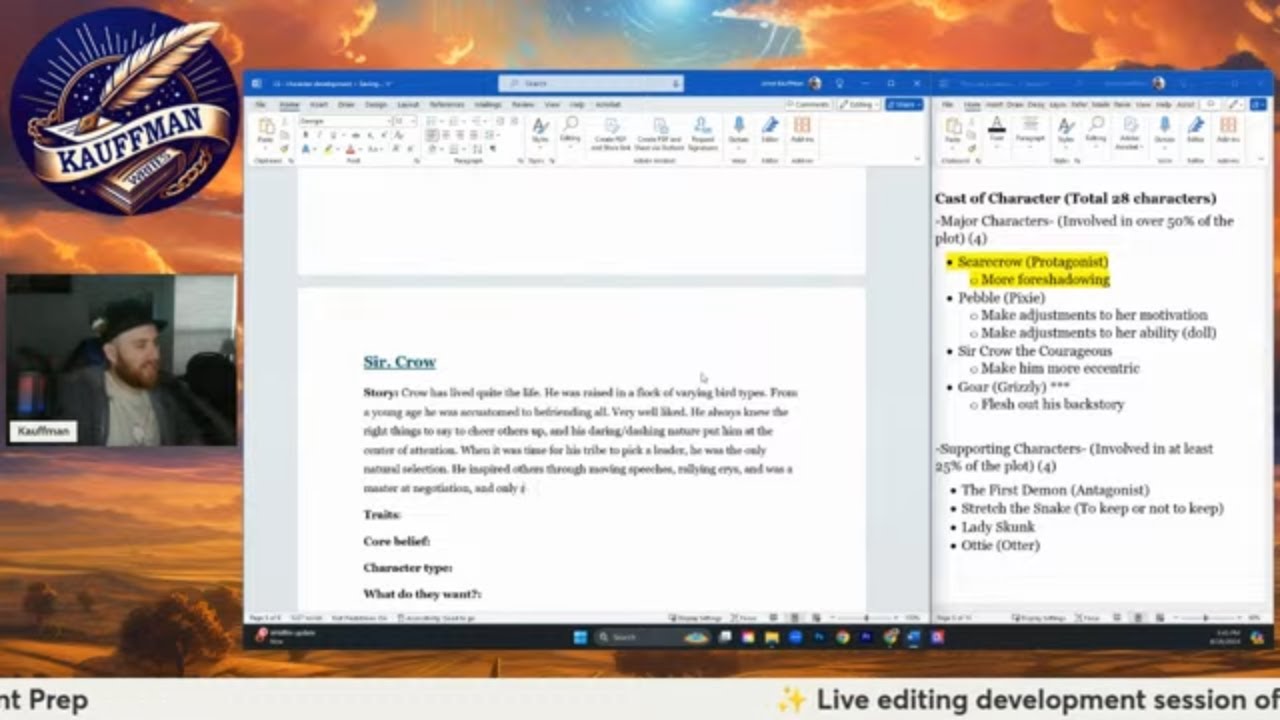This screenshot has height=720, width=1280.
Task: Toggle Bold in the left Word ribbon
Action: pyautogui.click(x=306, y=135)
